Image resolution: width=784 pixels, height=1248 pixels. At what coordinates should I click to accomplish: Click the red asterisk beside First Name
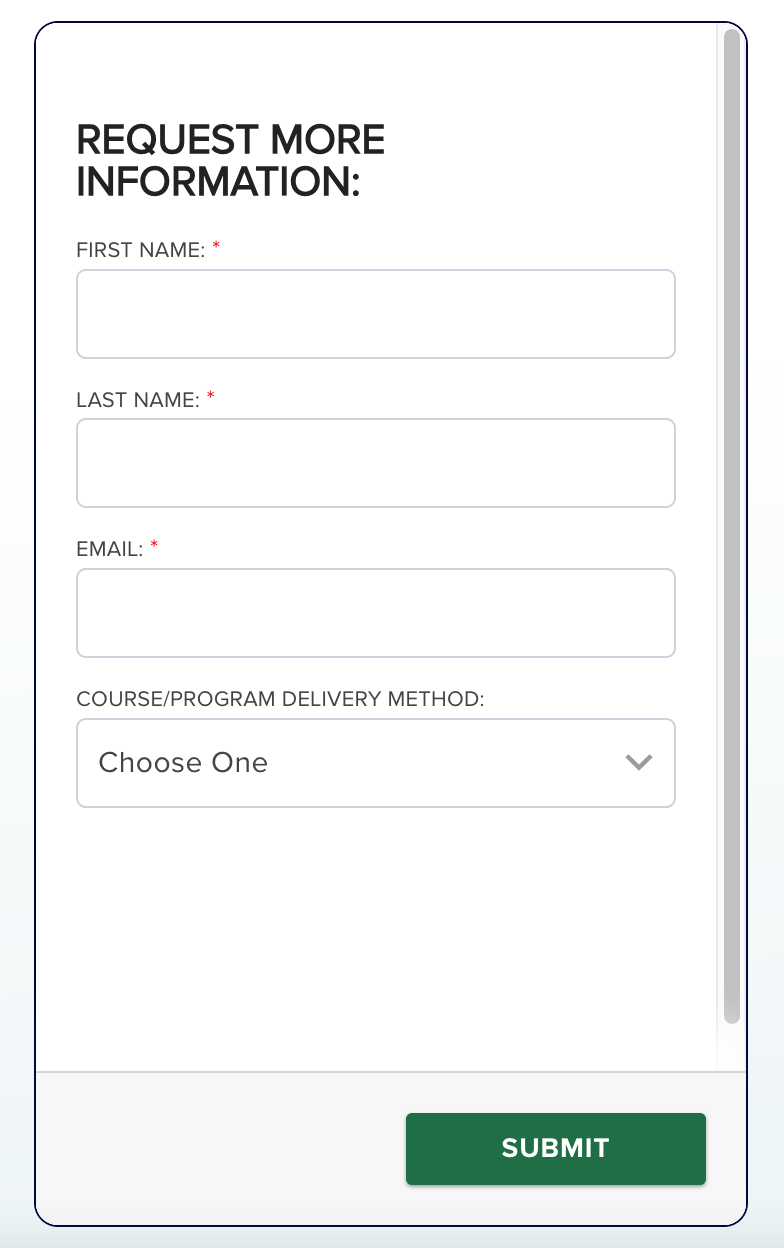pyautogui.click(x=216, y=246)
